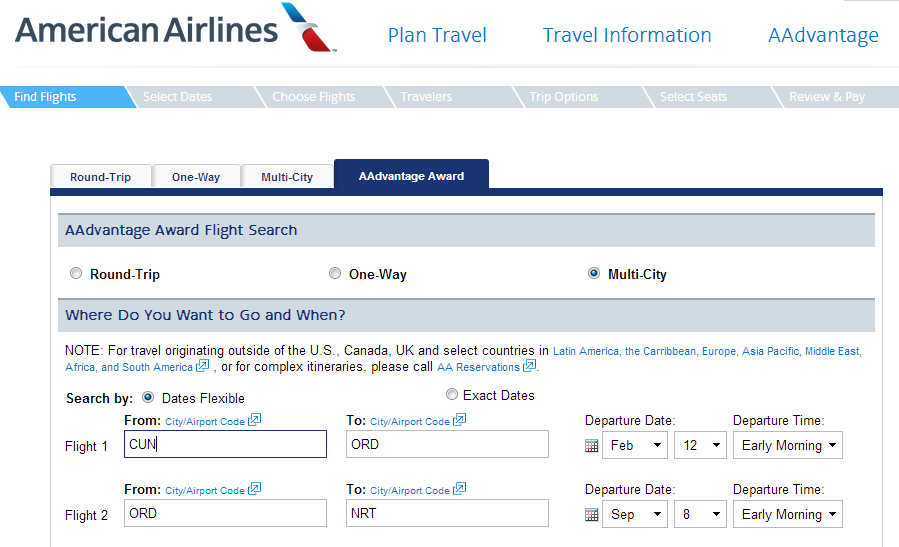This screenshot has width=899, height=547.
Task: Open Flight 1 Departure Time Early Morning dropdown
Action: click(x=788, y=446)
